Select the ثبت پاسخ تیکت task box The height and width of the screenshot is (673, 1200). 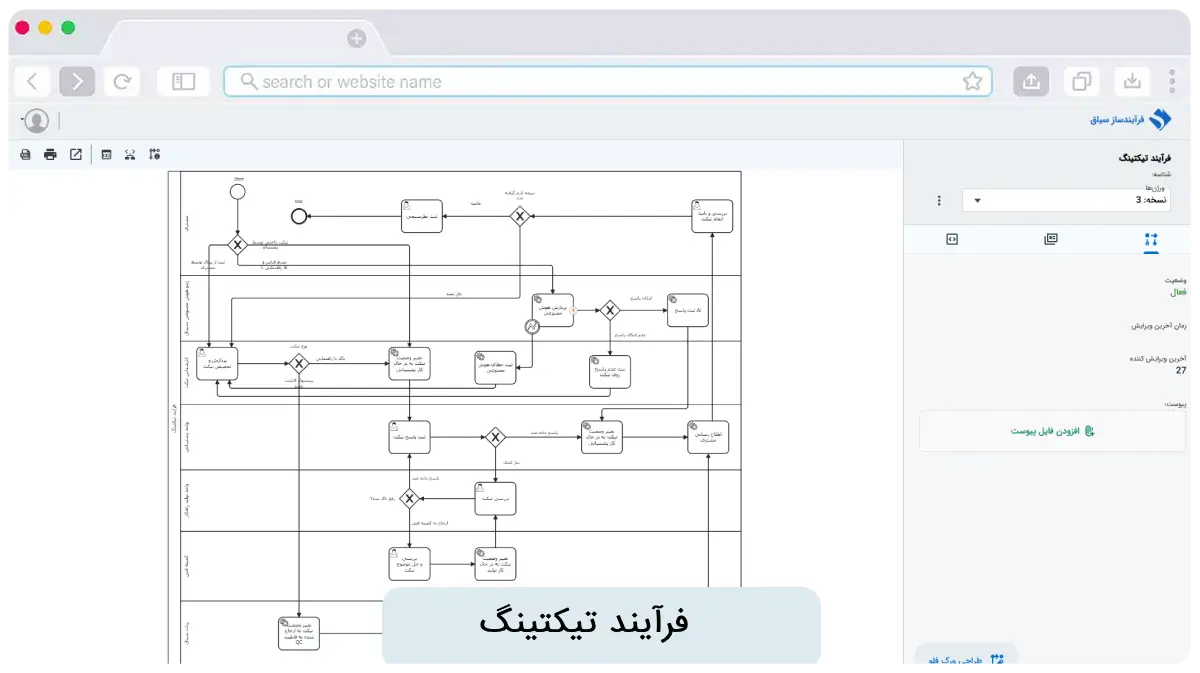pos(410,437)
